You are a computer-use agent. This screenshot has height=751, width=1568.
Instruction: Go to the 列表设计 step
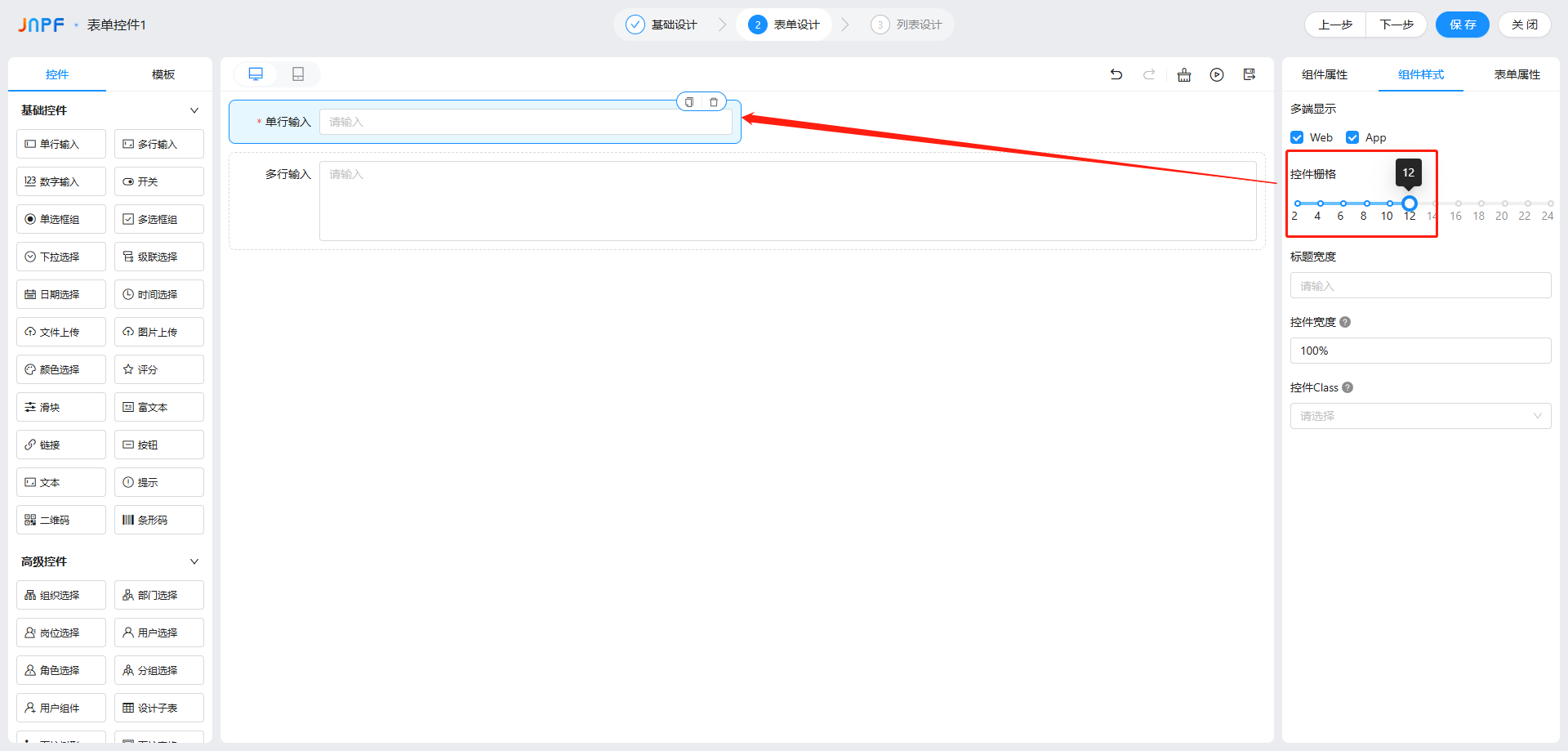point(907,25)
